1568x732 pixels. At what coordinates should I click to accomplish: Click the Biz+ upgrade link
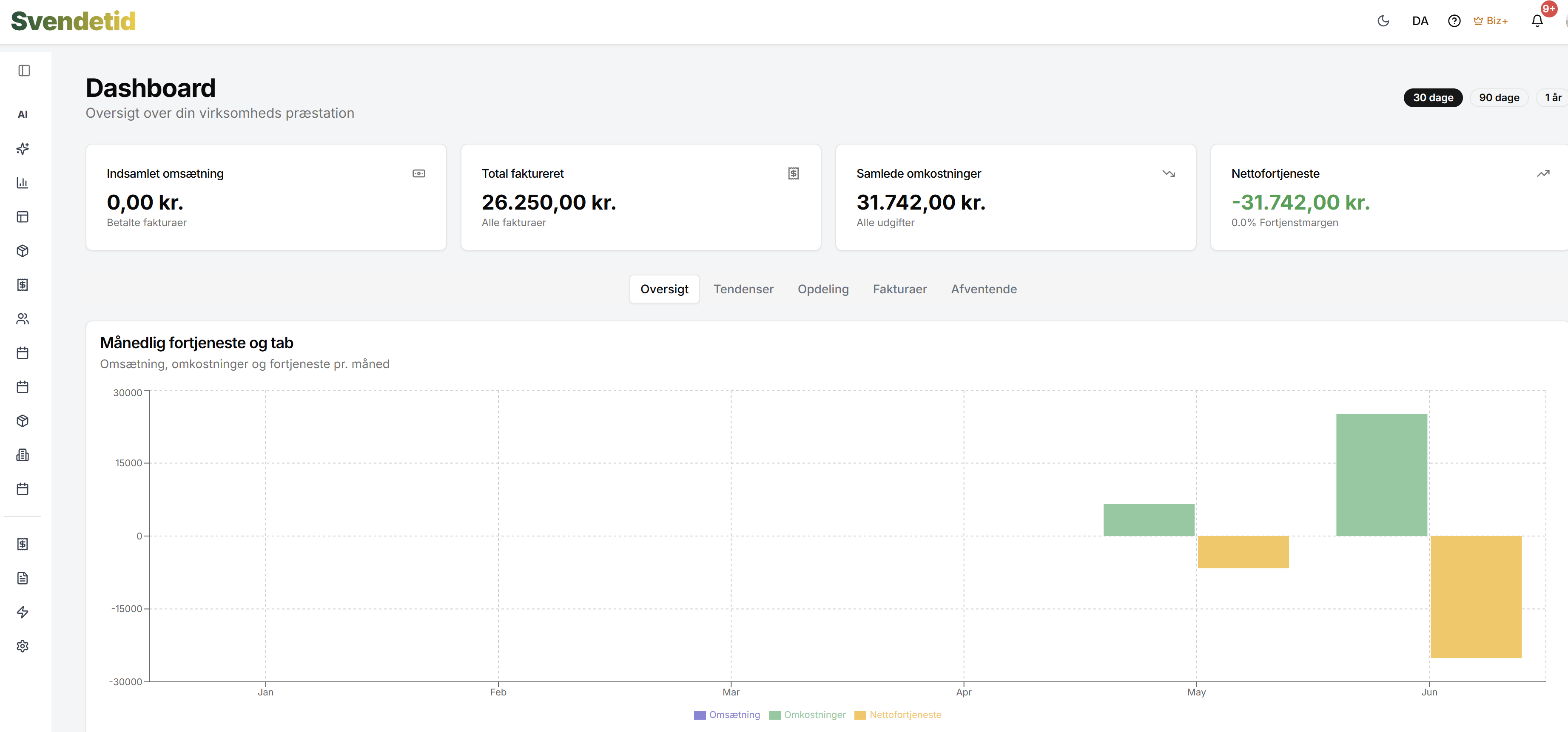click(1490, 21)
